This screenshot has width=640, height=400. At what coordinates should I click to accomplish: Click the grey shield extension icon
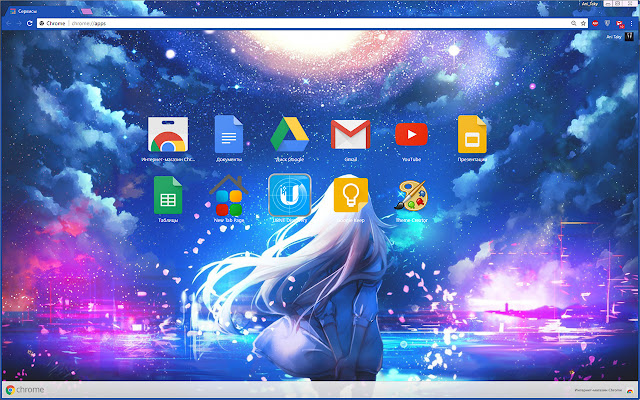point(607,23)
